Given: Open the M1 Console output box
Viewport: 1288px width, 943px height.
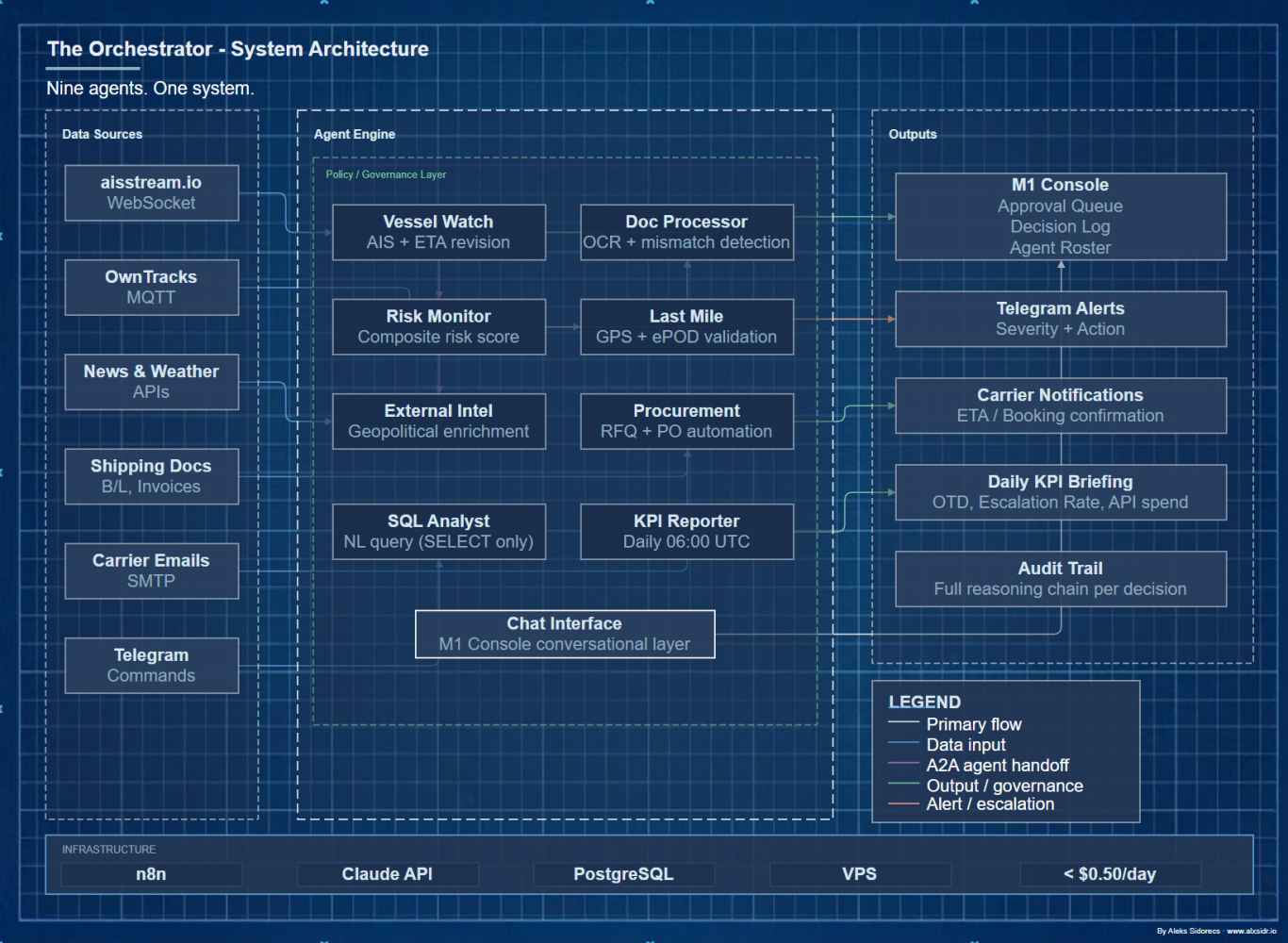Looking at the screenshot, I should click(x=1060, y=216).
